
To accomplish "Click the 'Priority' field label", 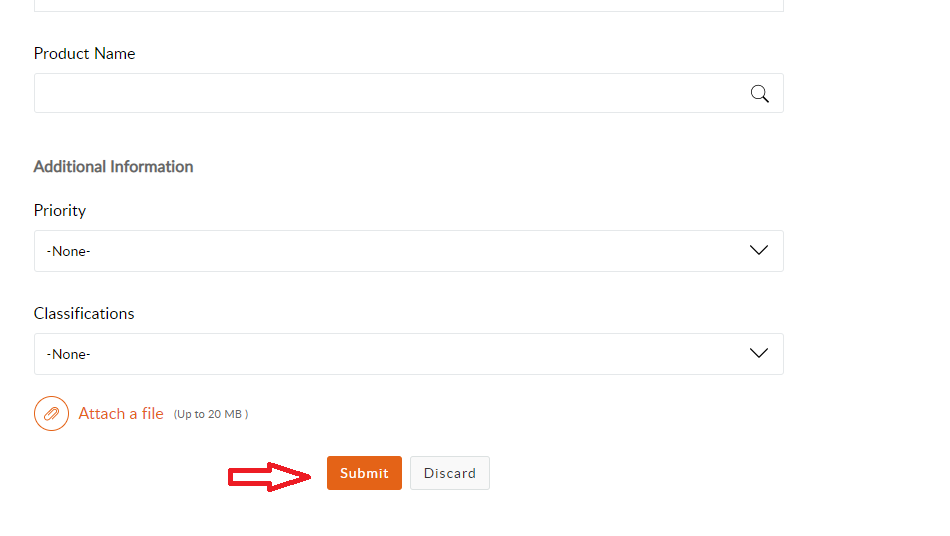I will (x=59, y=211).
